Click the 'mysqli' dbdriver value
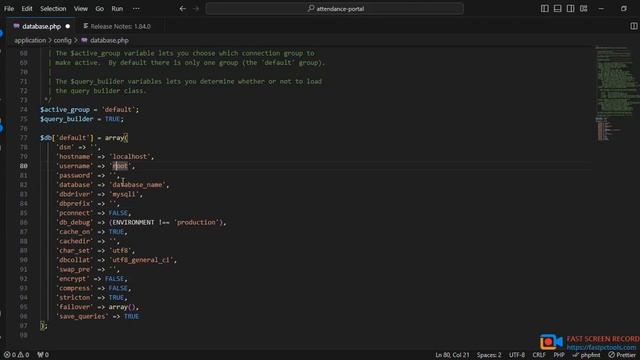 click(x=124, y=194)
